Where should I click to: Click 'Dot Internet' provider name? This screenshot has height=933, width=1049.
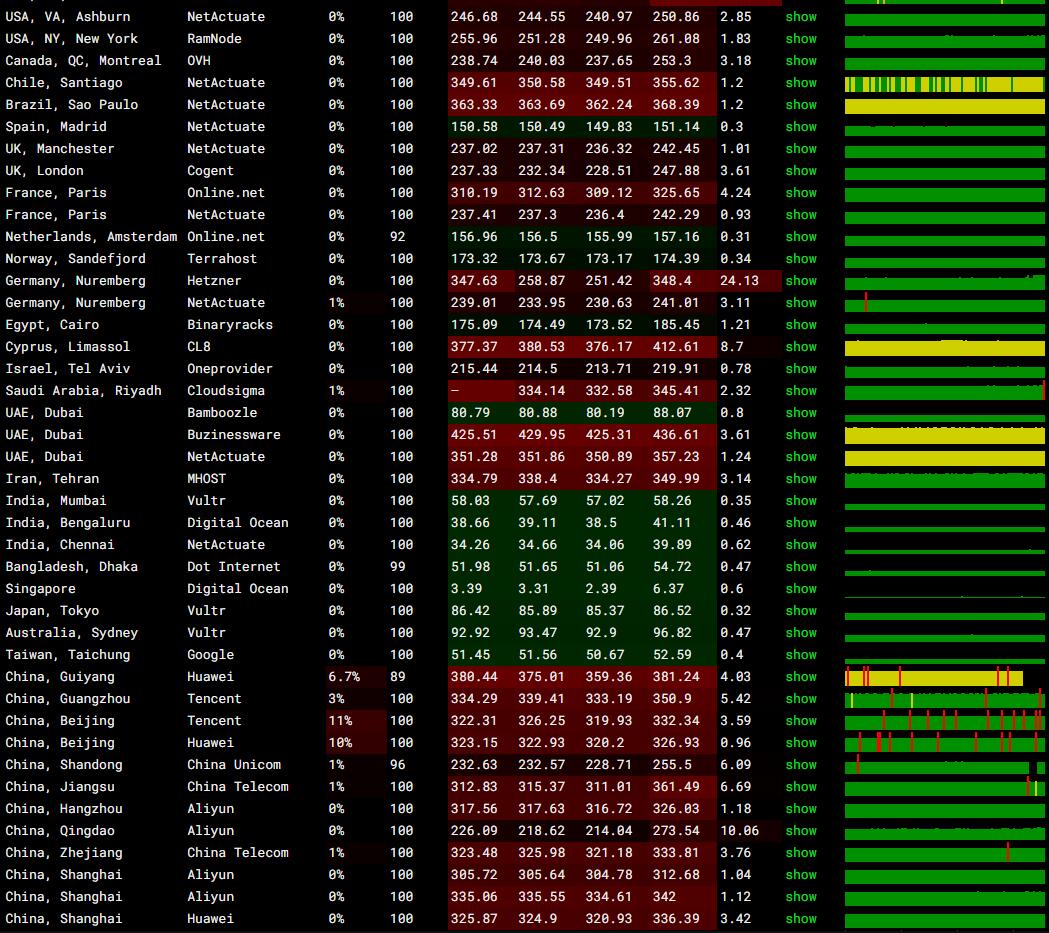[233, 566]
